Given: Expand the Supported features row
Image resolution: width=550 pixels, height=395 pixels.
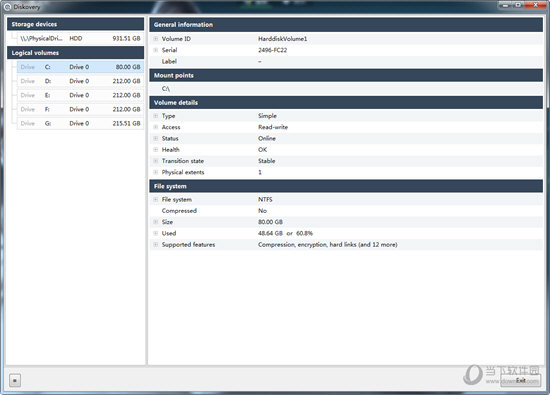Looking at the screenshot, I should tap(156, 245).
